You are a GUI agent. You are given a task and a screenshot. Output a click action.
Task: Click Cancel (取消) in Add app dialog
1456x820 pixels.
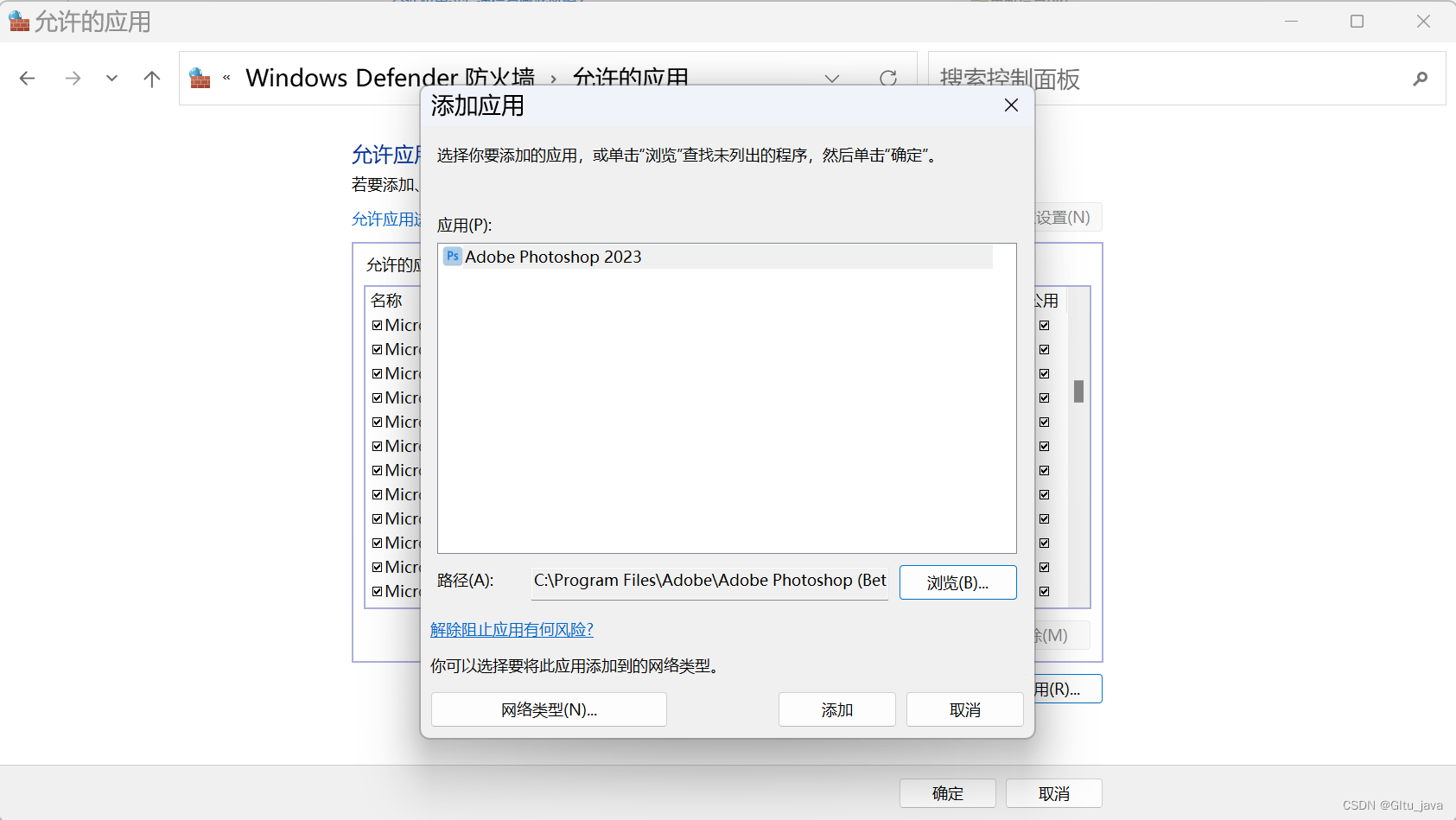(x=964, y=709)
